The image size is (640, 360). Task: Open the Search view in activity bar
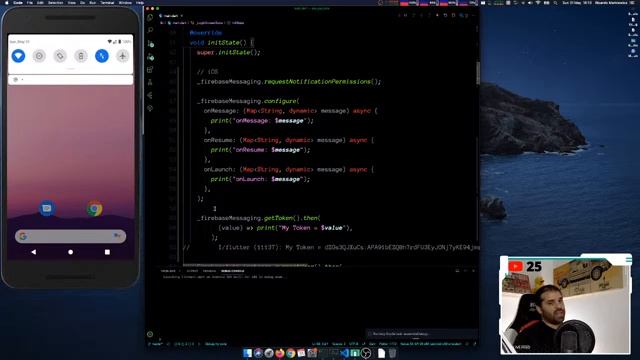[150, 30]
